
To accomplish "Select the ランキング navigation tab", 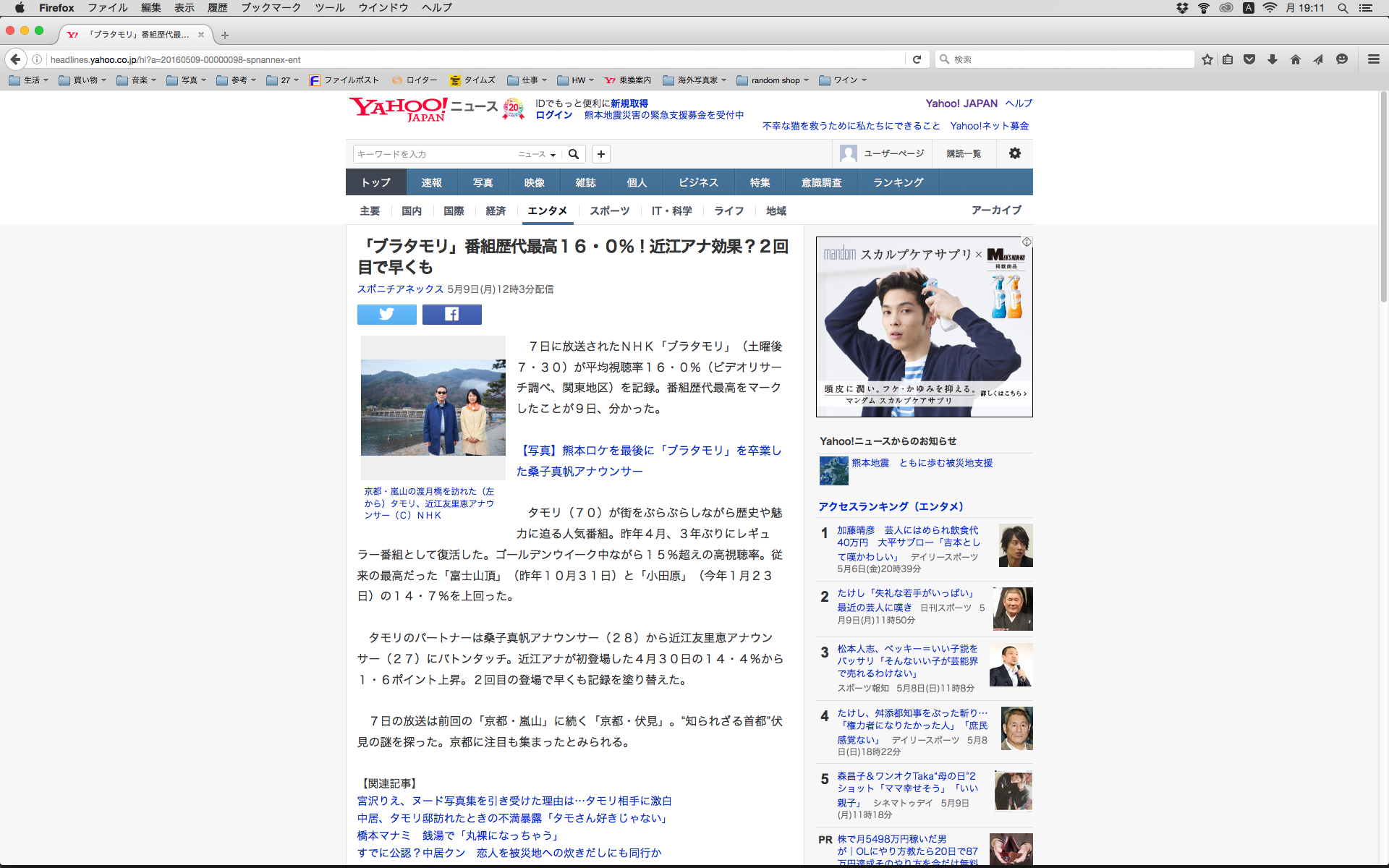I will (x=898, y=182).
